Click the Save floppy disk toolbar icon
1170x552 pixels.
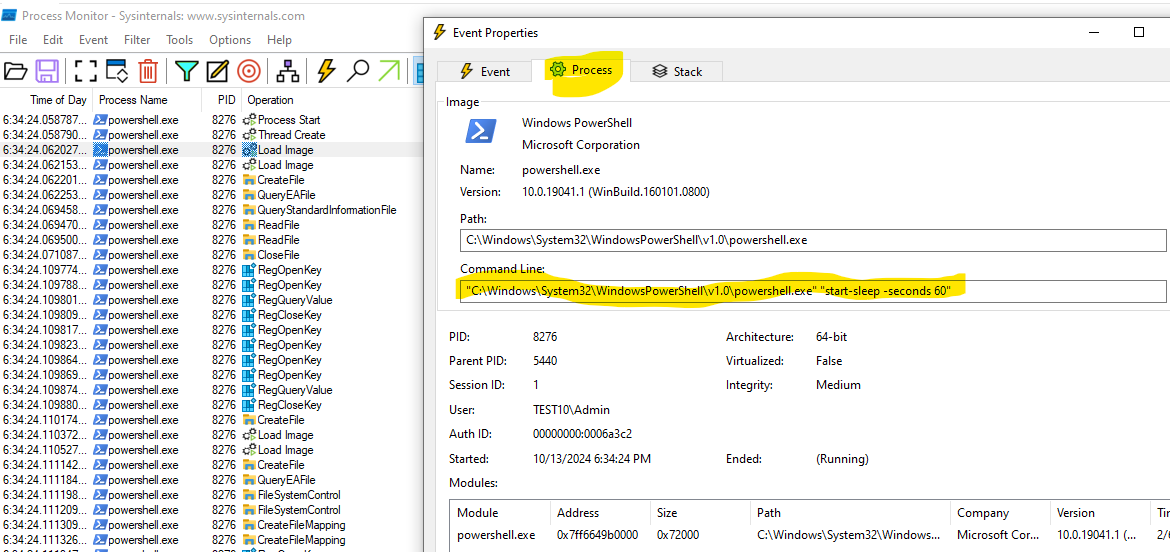click(47, 71)
